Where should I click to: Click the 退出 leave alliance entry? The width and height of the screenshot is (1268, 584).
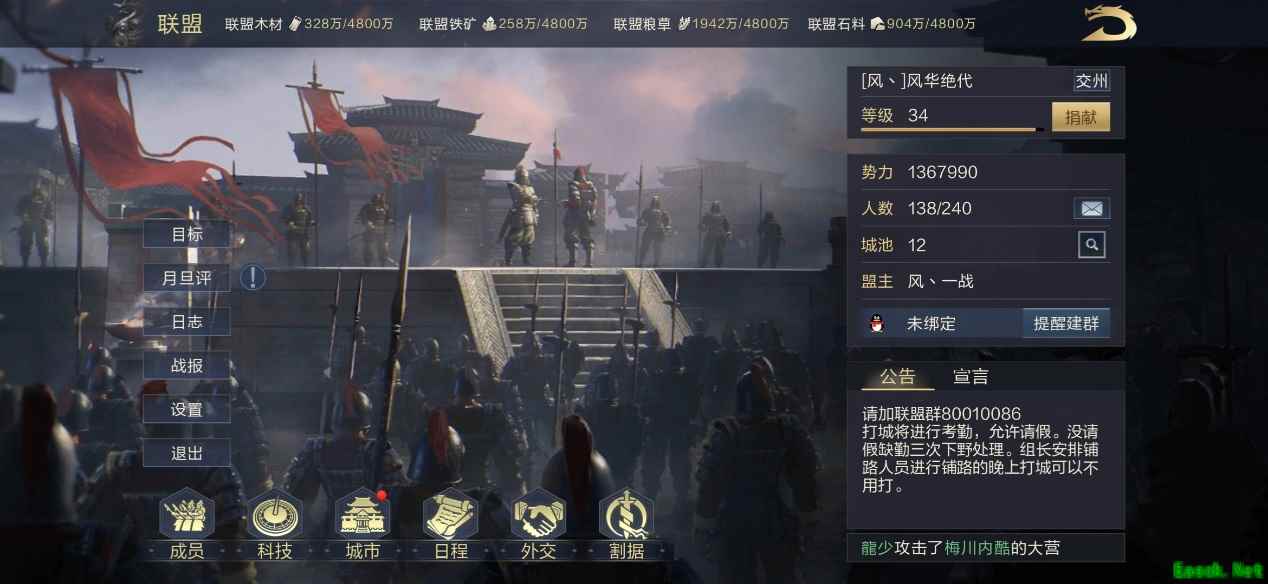coord(187,453)
